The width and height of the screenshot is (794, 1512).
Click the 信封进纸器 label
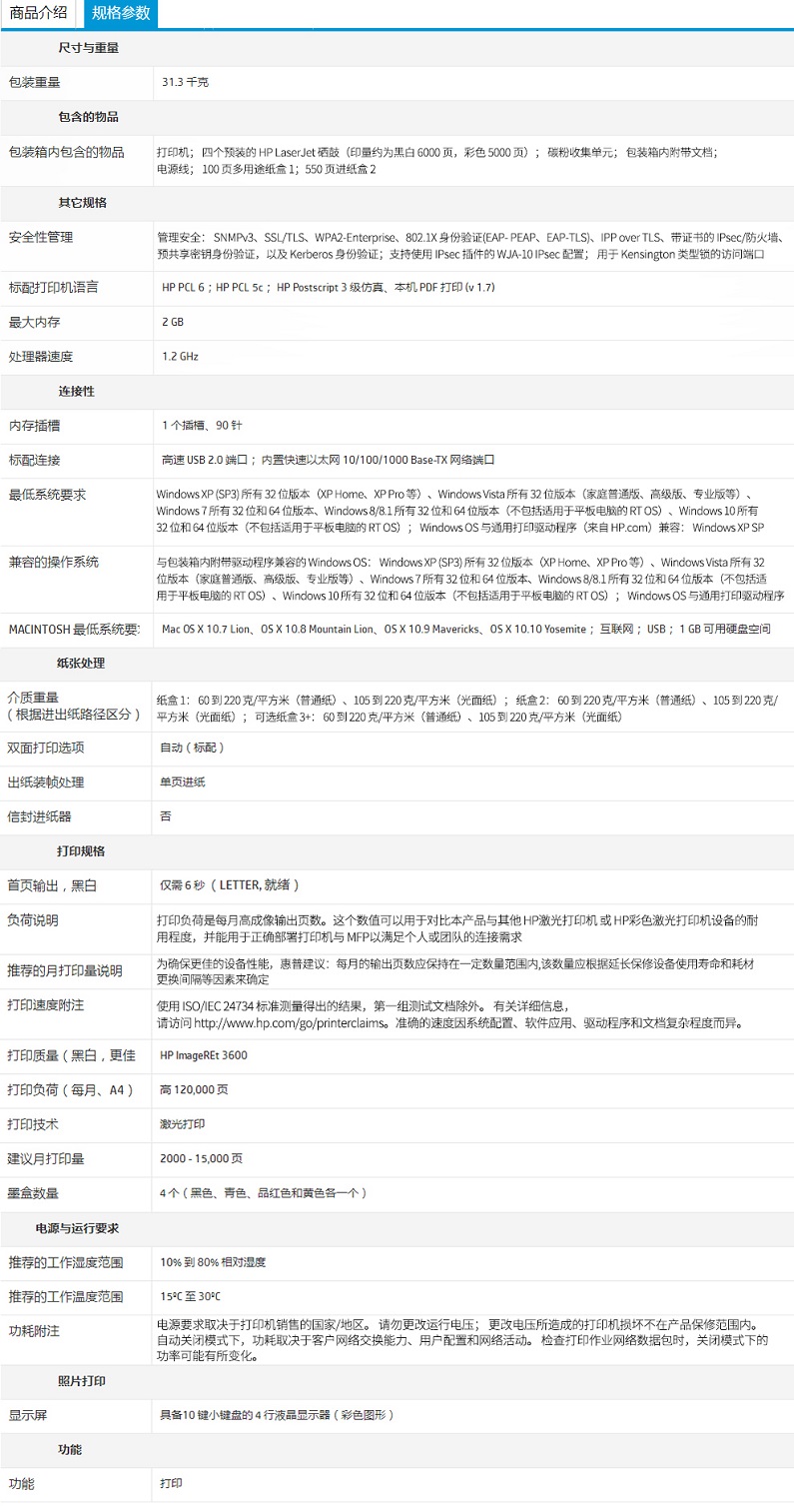click(40, 816)
